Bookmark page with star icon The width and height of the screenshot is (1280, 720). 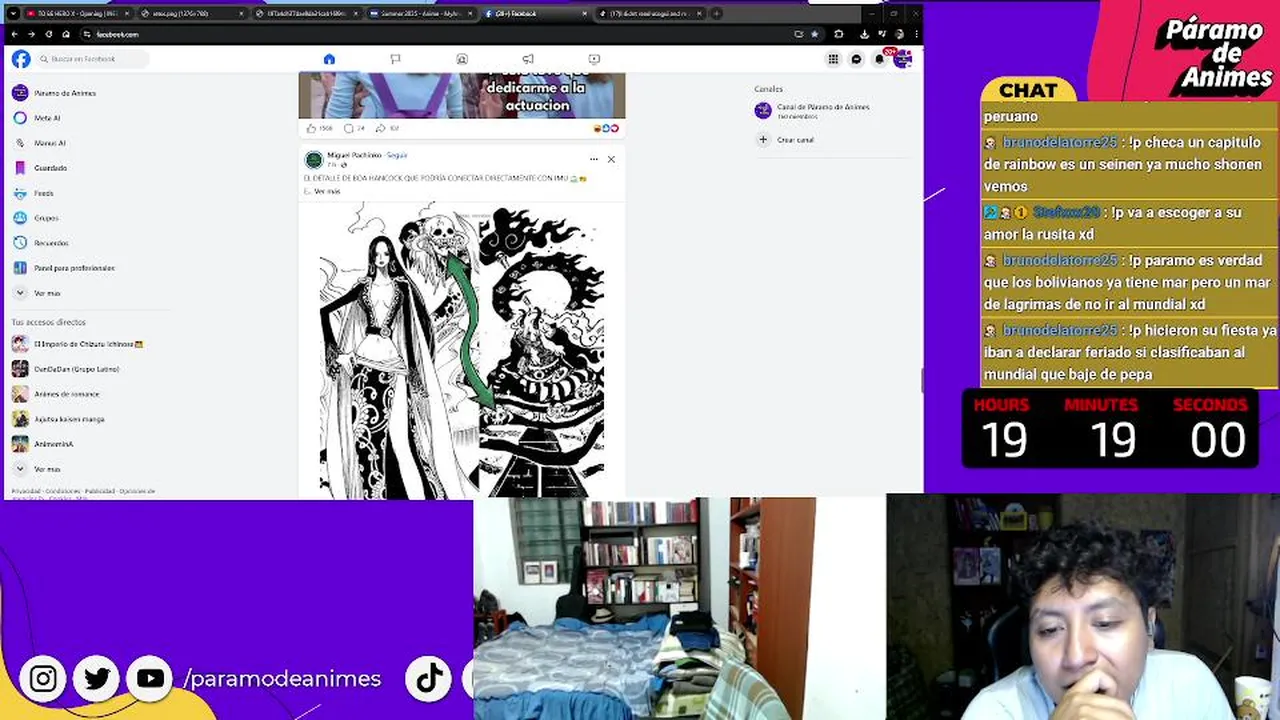[814, 34]
